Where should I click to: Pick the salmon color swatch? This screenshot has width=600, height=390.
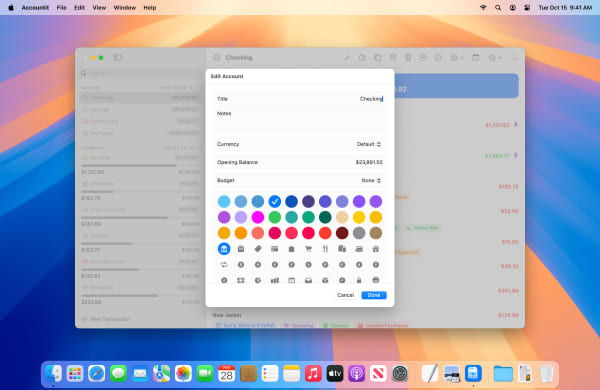coord(258,233)
